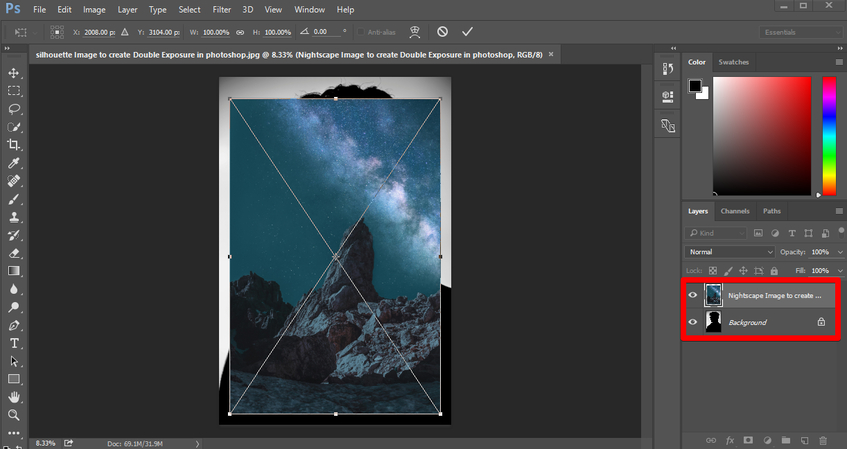Image resolution: width=847 pixels, height=449 pixels.
Task: Cancel the transform in options bar
Action: click(442, 32)
